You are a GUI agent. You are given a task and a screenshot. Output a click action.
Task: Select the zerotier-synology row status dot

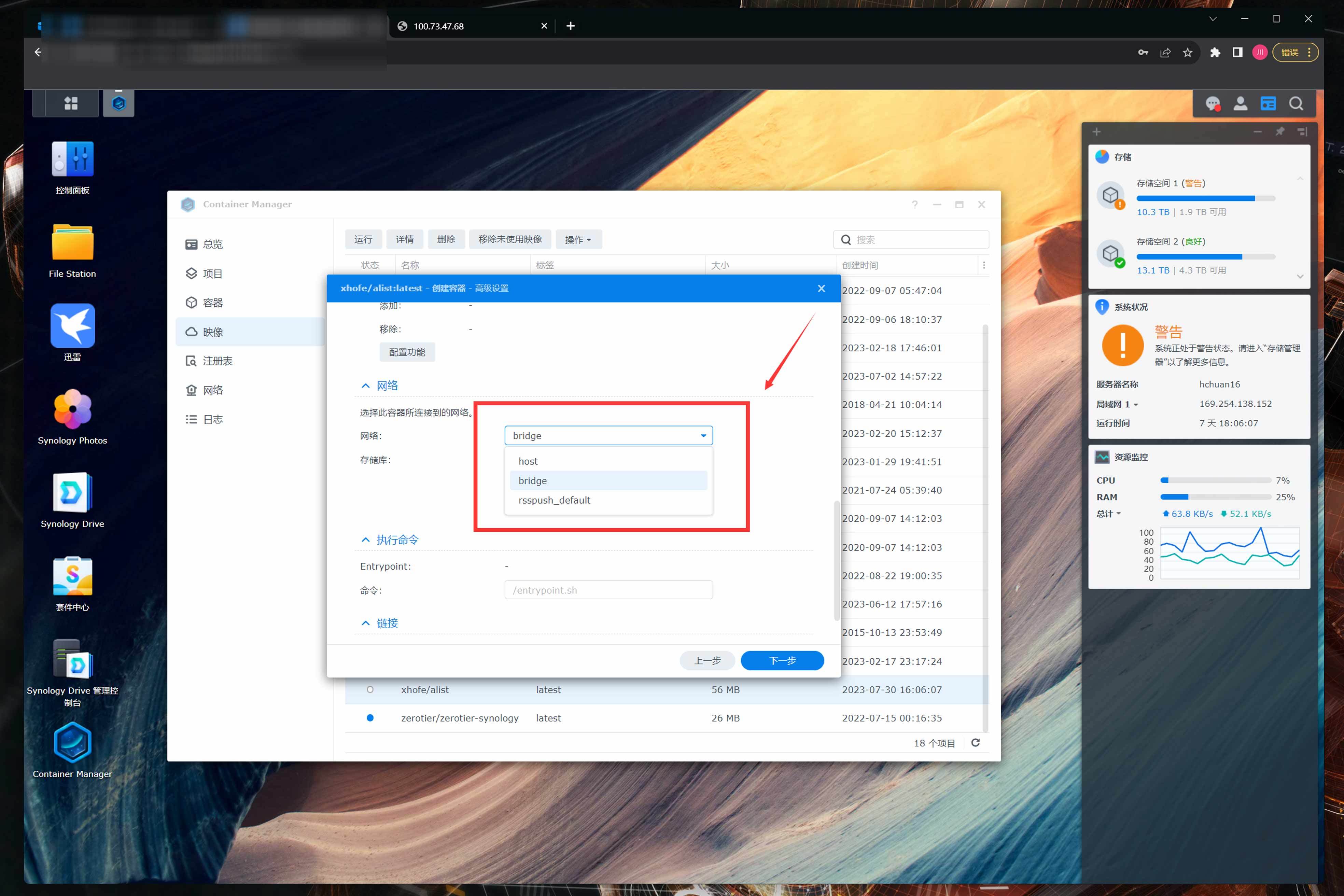coord(370,718)
